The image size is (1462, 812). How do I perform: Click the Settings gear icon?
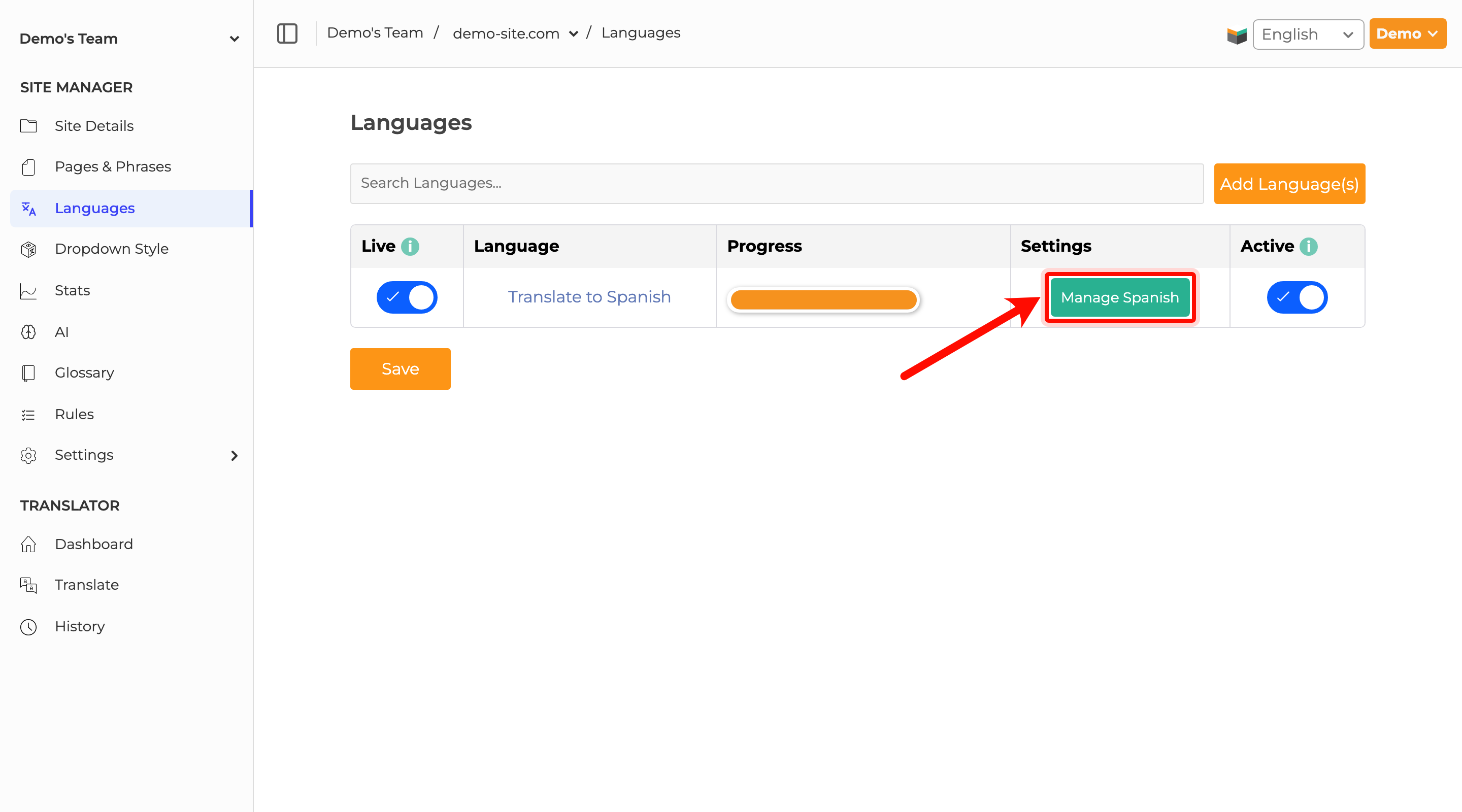pyautogui.click(x=28, y=455)
